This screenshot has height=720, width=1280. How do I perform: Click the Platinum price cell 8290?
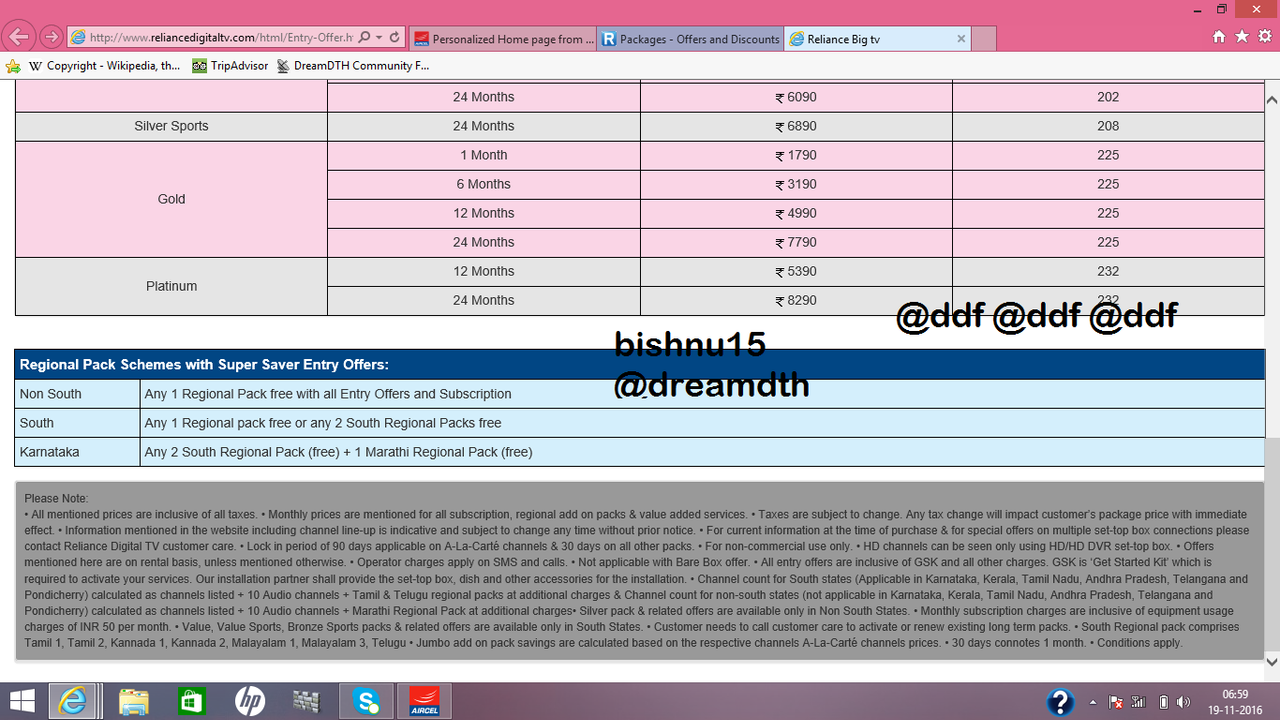(796, 300)
